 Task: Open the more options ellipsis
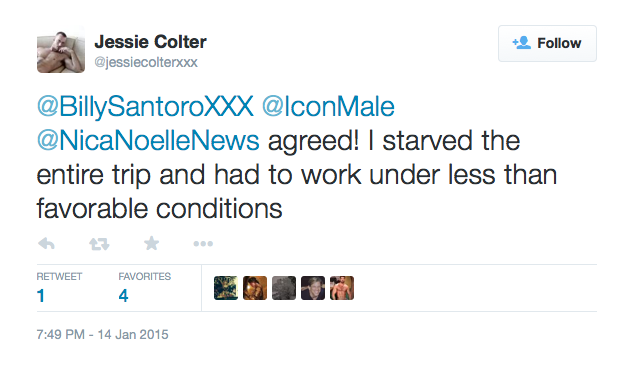coord(203,244)
